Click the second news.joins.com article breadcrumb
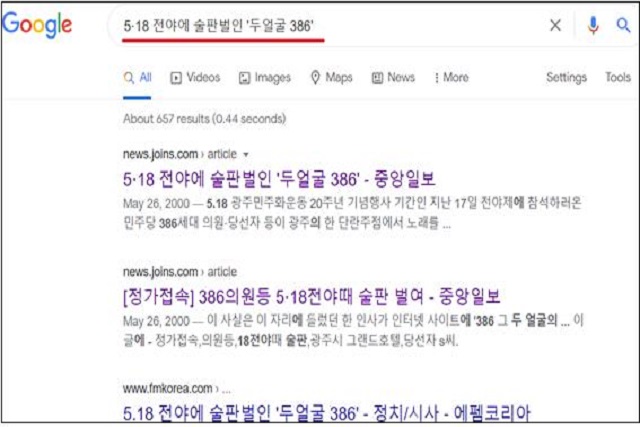Image resolution: width=640 pixels, height=427 pixels. (180, 272)
